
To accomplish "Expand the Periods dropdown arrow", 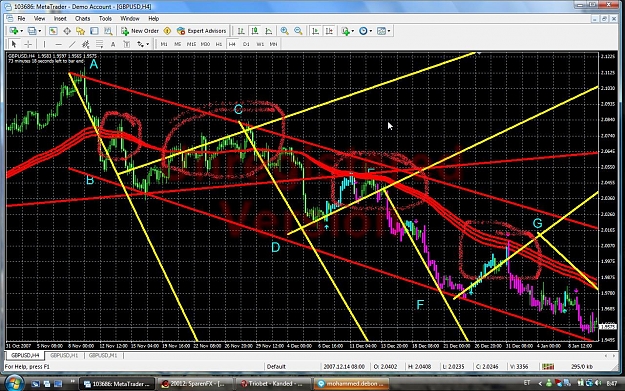I will (x=370, y=31).
